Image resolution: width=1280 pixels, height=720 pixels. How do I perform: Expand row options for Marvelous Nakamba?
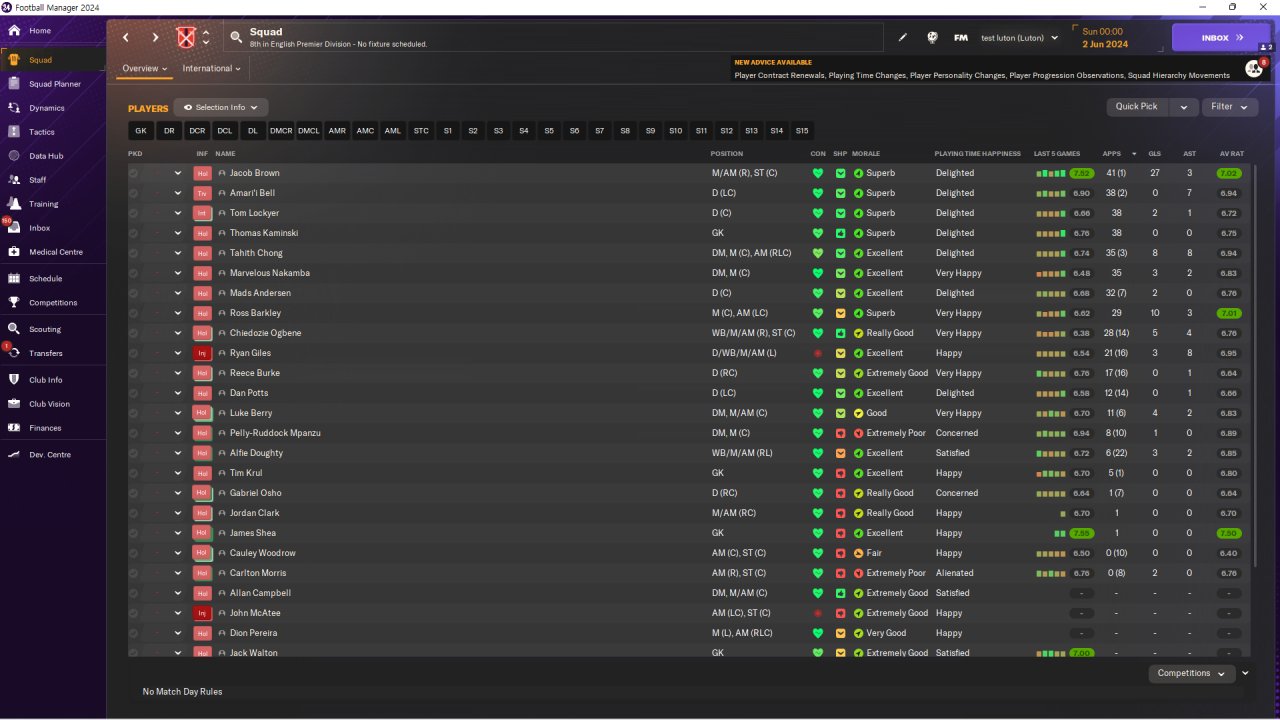(x=178, y=273)
